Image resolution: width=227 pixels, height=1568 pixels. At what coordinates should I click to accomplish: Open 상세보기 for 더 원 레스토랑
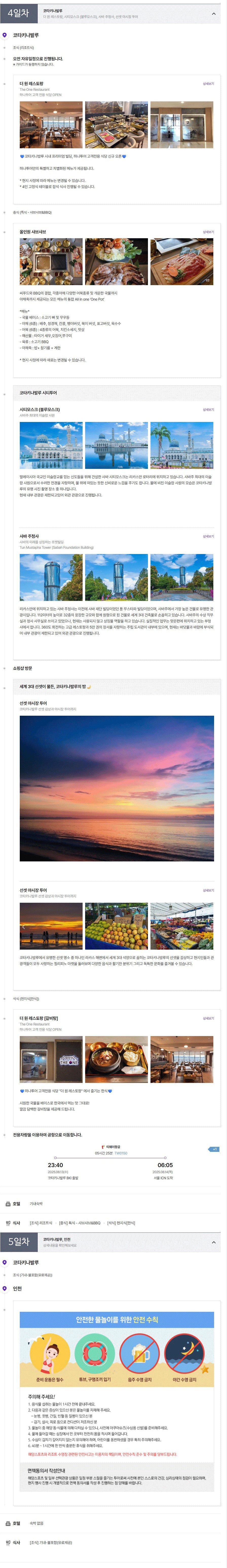coord(208,84)
